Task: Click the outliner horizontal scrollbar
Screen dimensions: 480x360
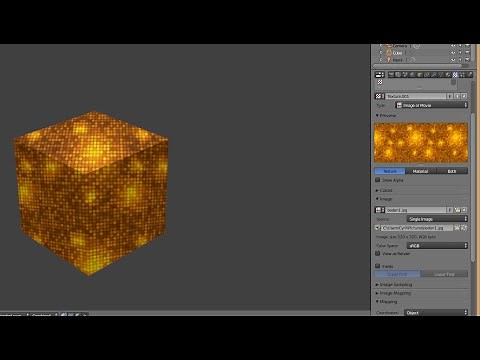Action: coord(417,66)
